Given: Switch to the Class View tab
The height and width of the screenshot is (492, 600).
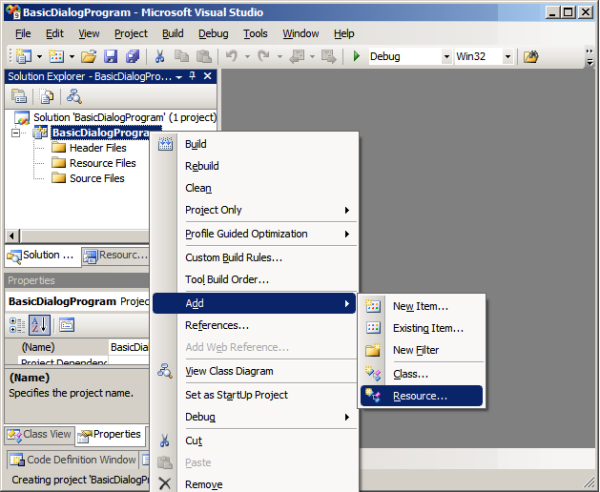Looking at the screenshot, I should (x=40, y=435).
